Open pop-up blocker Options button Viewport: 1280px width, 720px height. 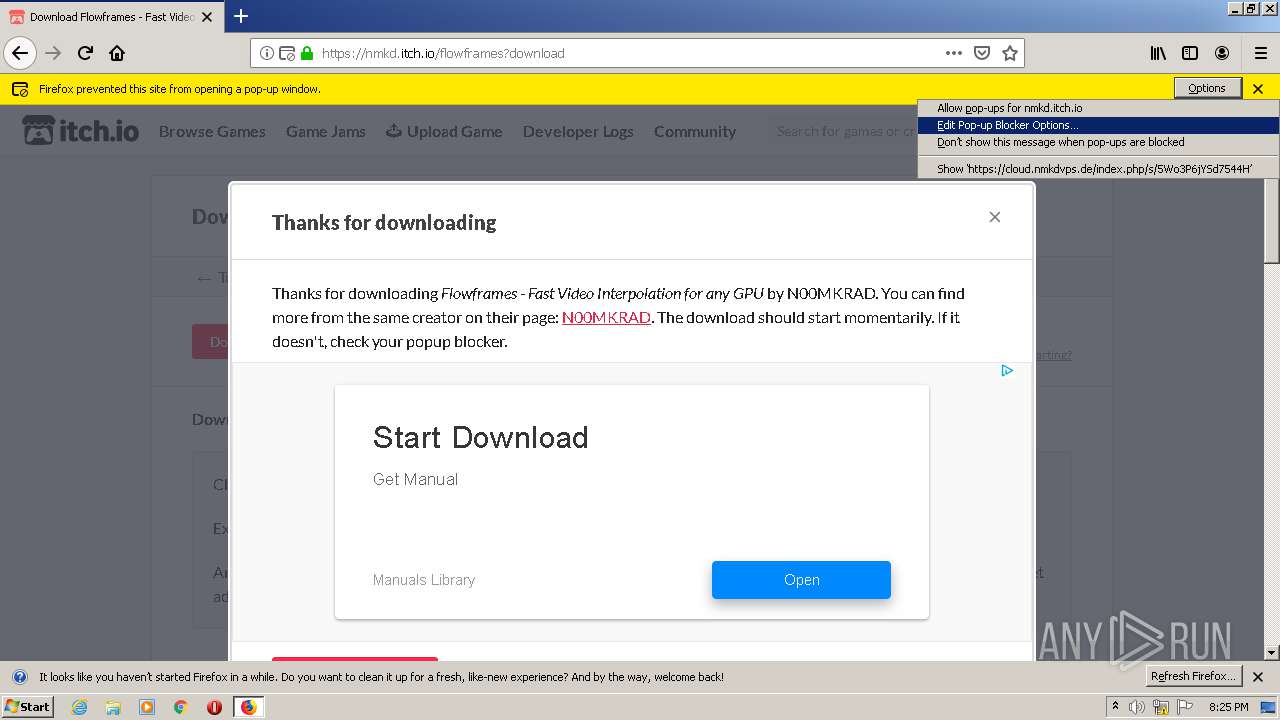(x=1207, y=88)
